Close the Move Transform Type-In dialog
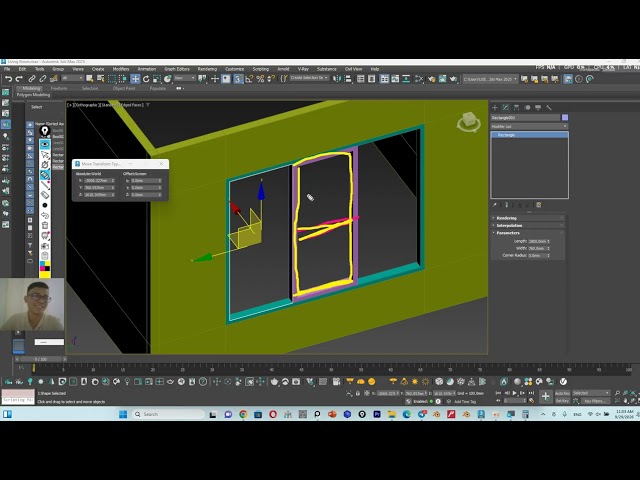Viewport: 640px width, 480px height. coord(162,164)
